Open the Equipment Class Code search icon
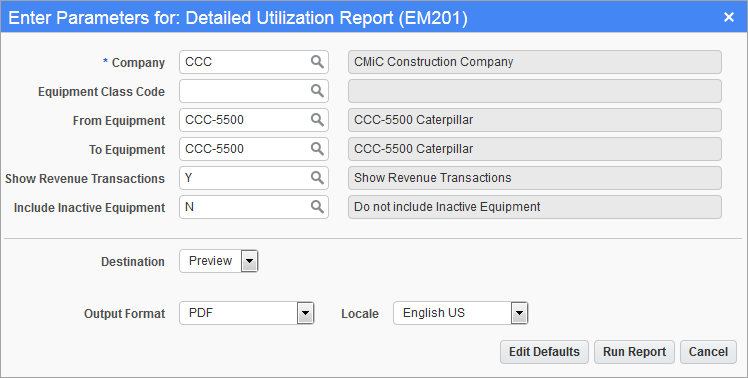This screenshot has height=378, width=748. 317,91
